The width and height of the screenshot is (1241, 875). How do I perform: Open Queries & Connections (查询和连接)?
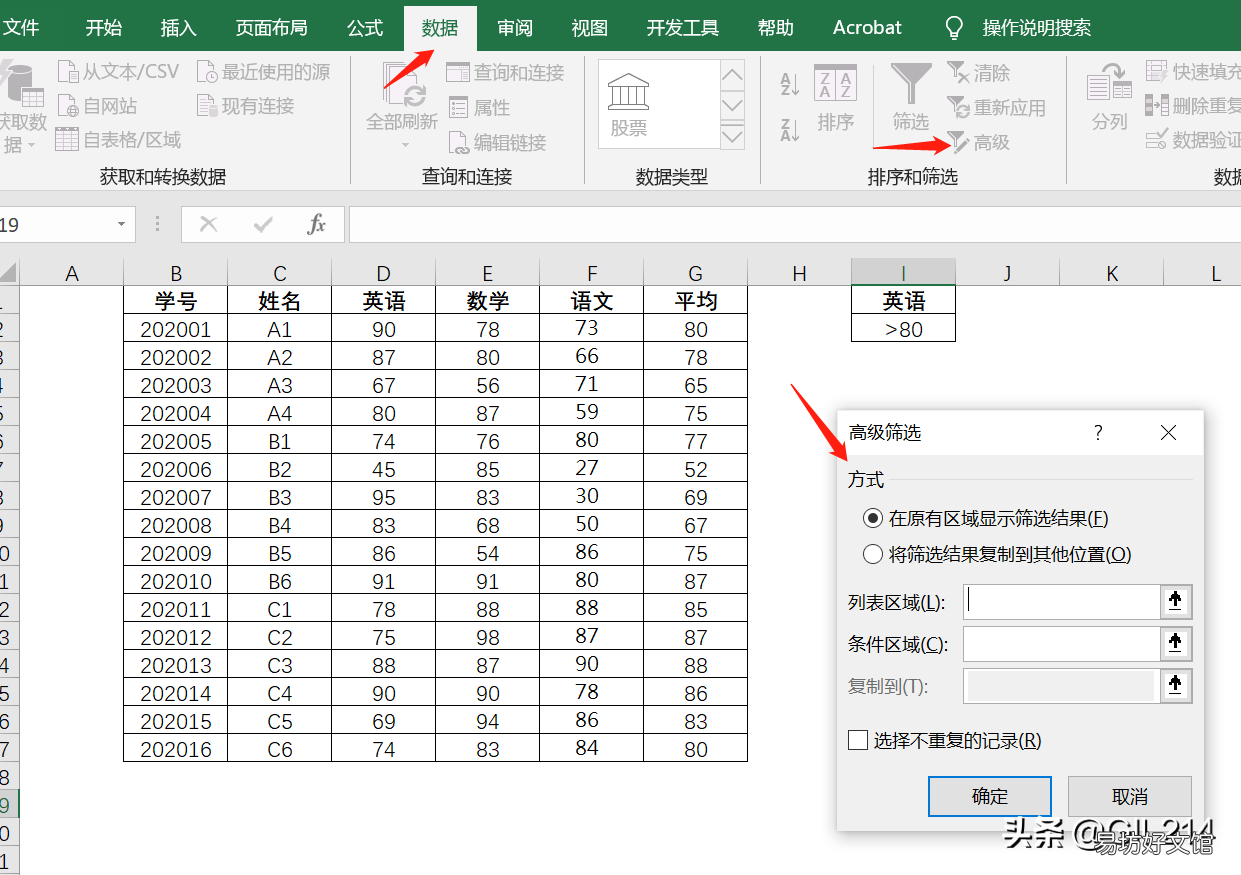tap(505, 72)
